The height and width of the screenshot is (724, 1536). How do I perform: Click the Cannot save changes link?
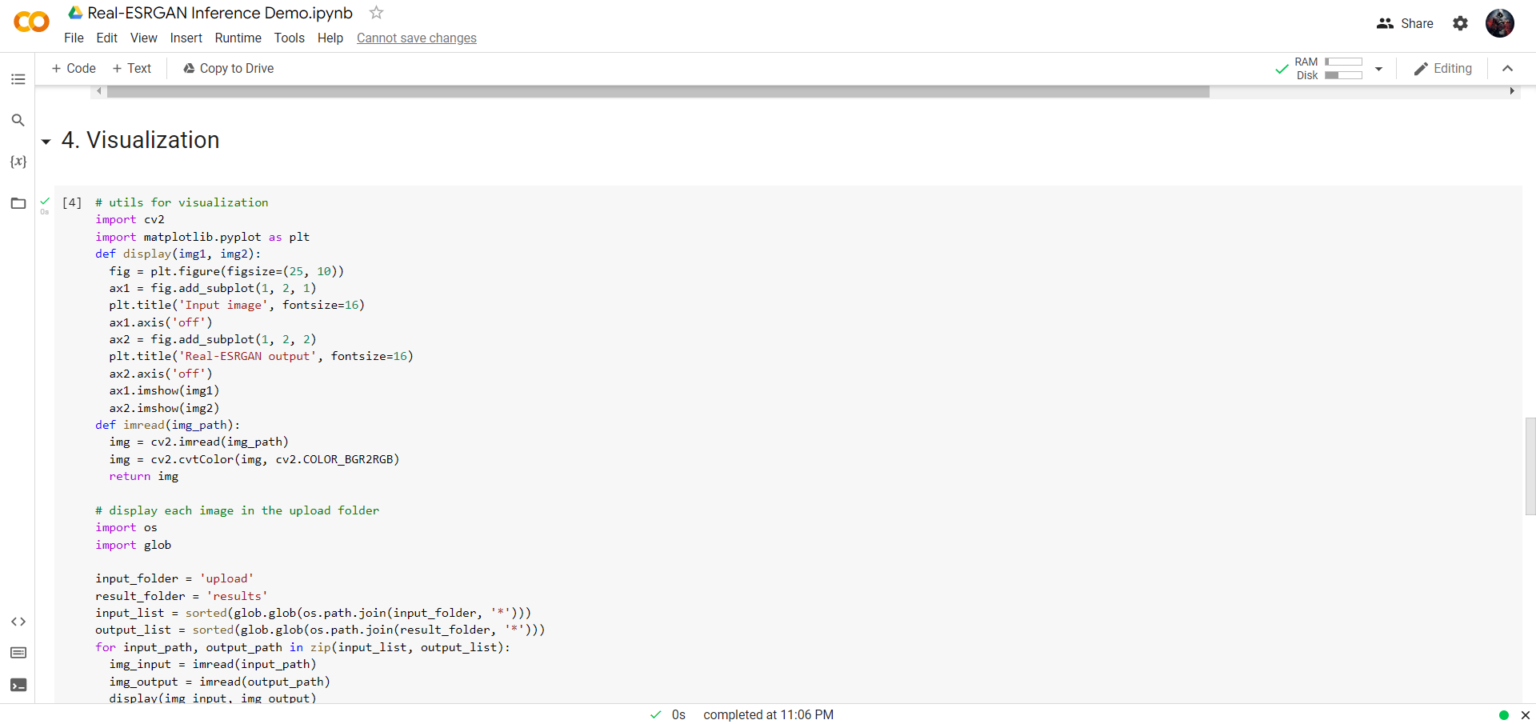tap(416, 38)
